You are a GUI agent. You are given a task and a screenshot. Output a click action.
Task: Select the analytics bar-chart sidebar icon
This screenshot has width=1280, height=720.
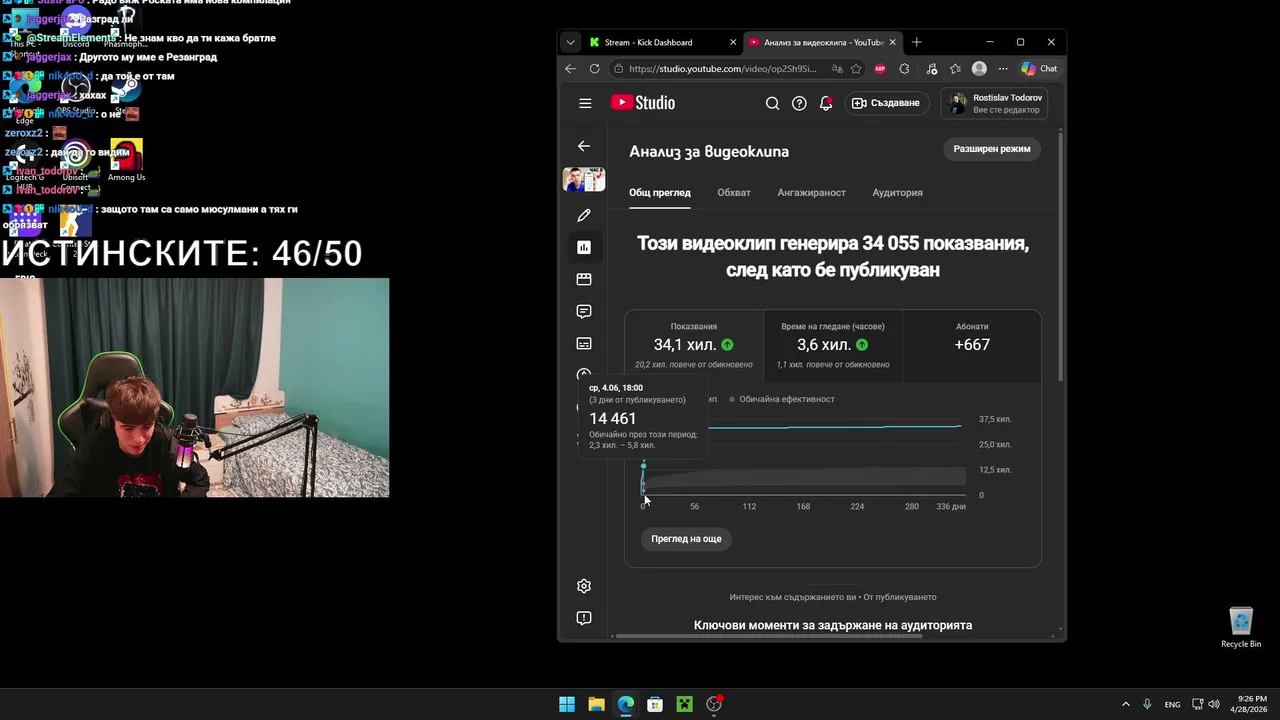pyautogui.click(x=584, y=247)
